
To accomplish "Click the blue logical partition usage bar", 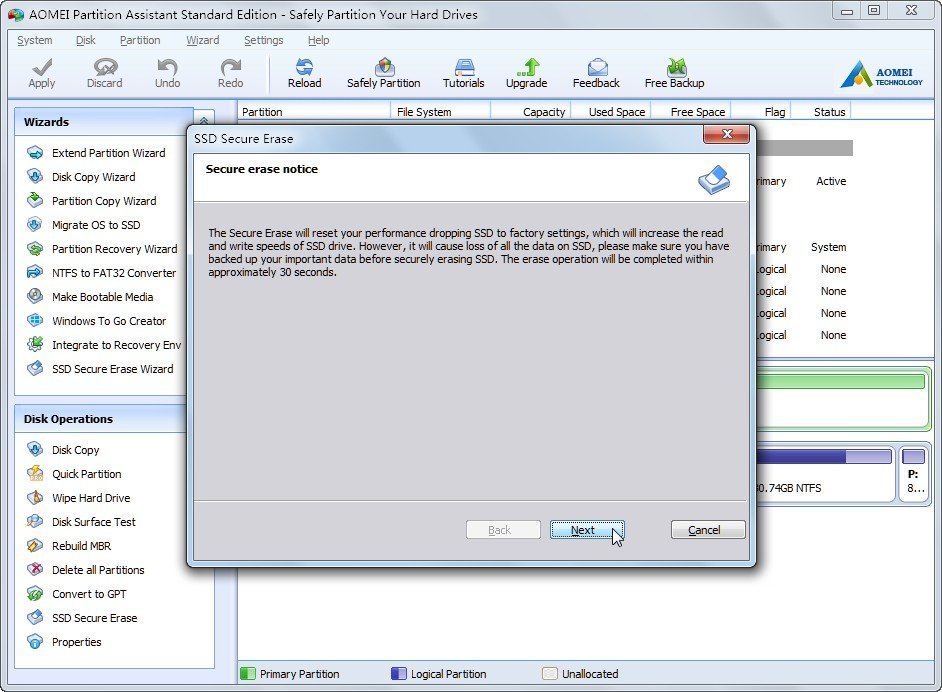I will (823, 457).
